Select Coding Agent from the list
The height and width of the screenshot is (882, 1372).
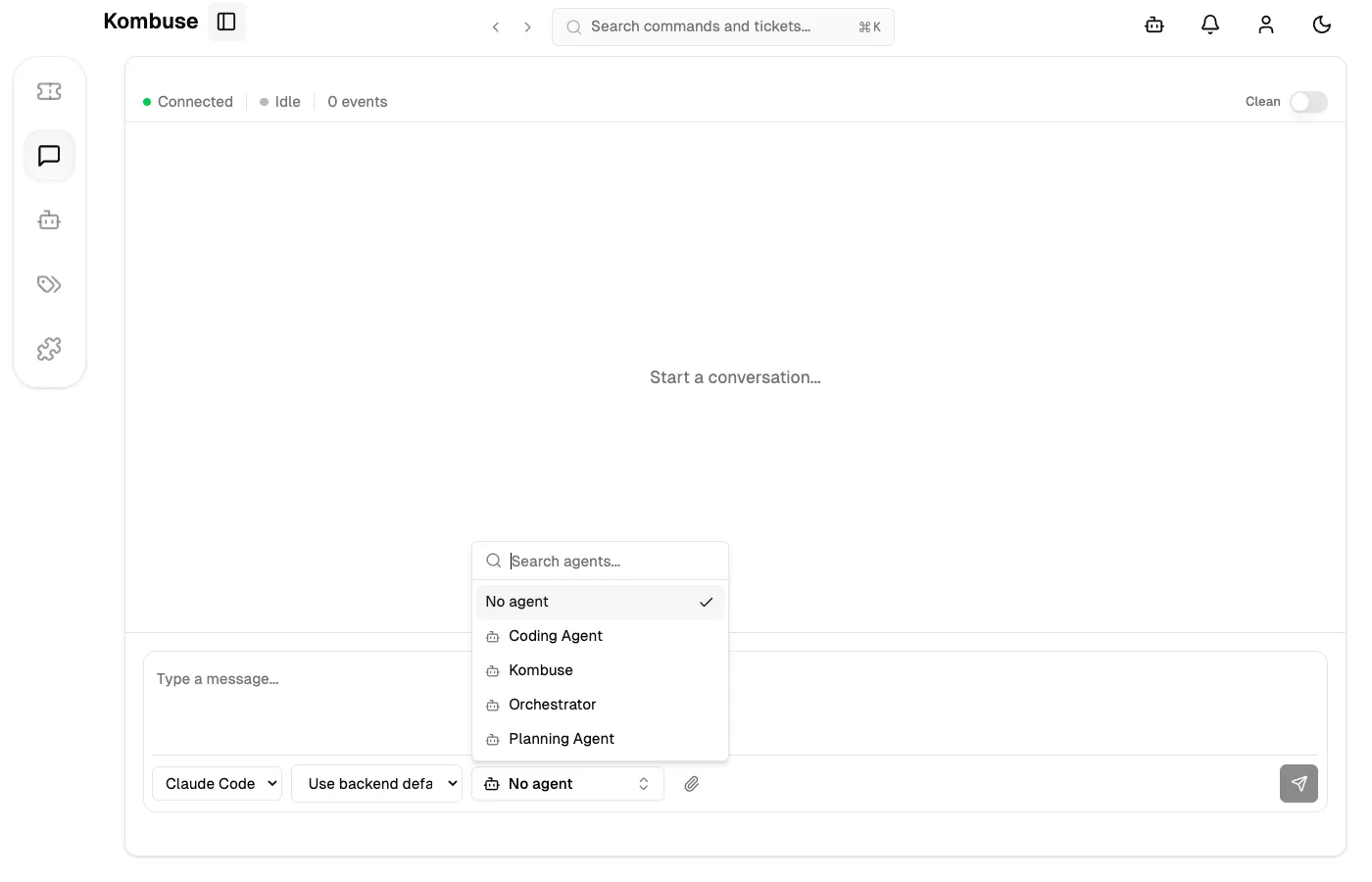coord(555,635)
